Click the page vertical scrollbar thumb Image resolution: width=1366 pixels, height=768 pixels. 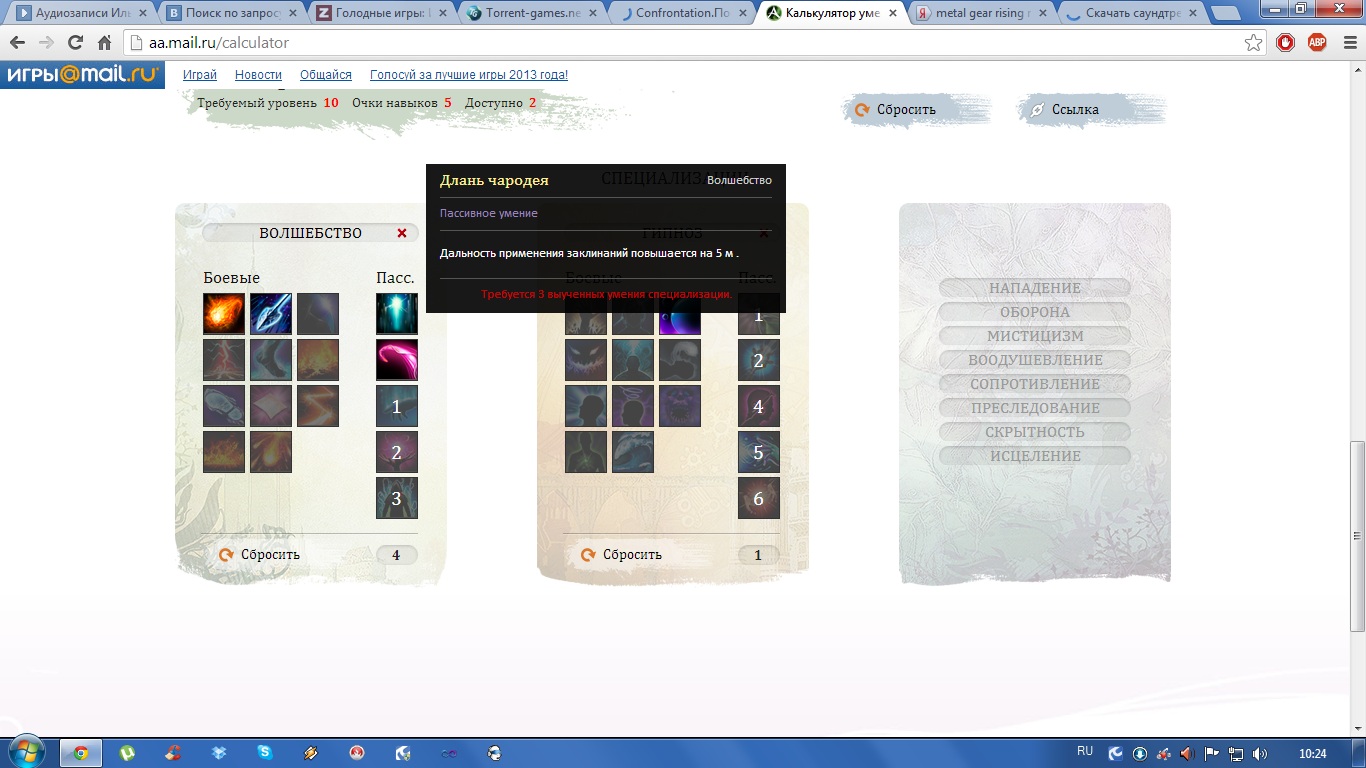coord(1357,536)
